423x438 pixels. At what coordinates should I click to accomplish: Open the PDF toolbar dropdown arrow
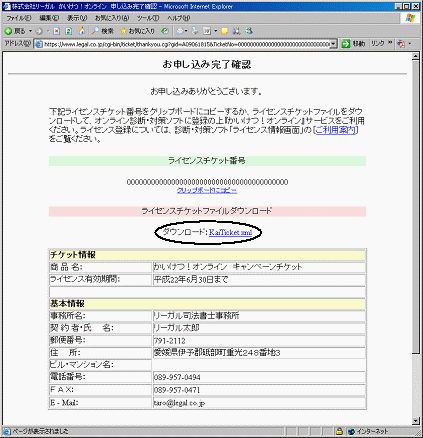pos(410,44)
